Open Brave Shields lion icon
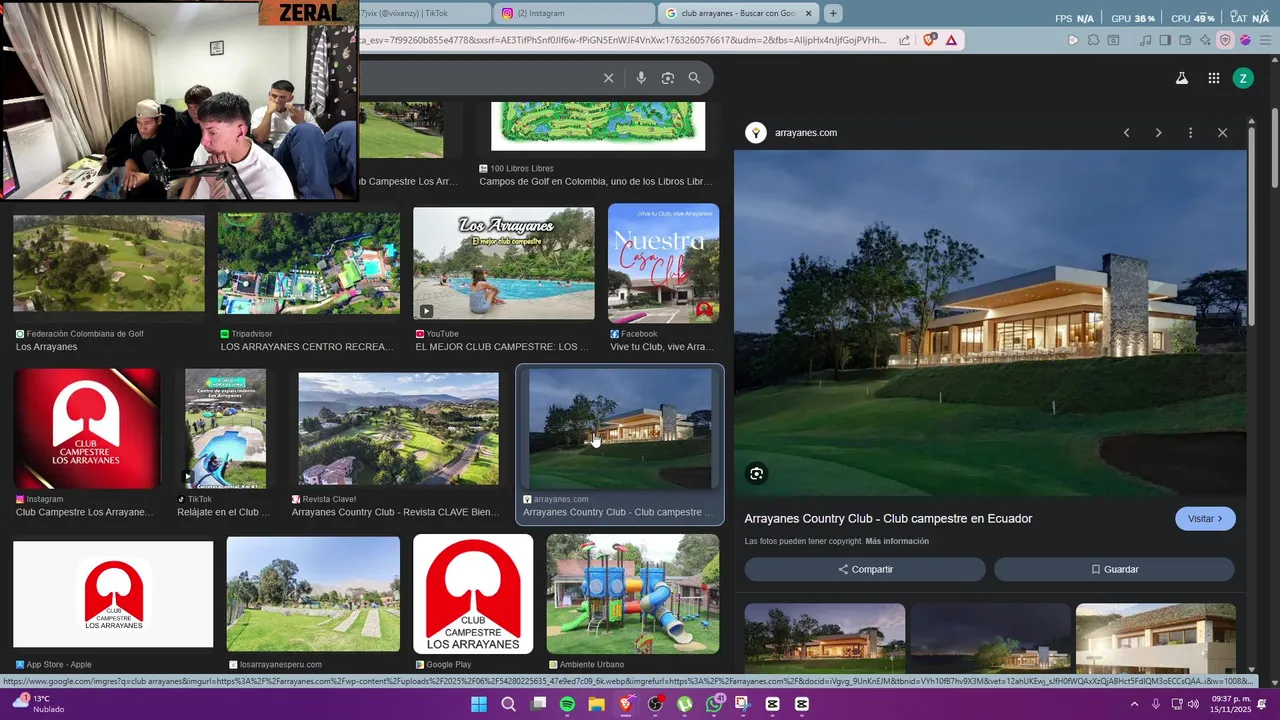The width and height of the screenshot is (1280, 720). (929, 40)
